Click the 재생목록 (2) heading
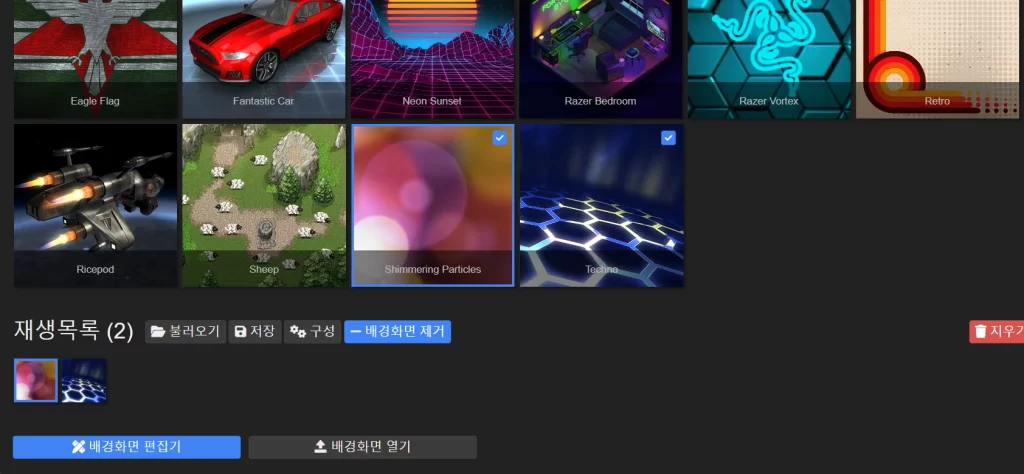The width and height of the screenshot is (1024, 474). (x=73, y=331)
